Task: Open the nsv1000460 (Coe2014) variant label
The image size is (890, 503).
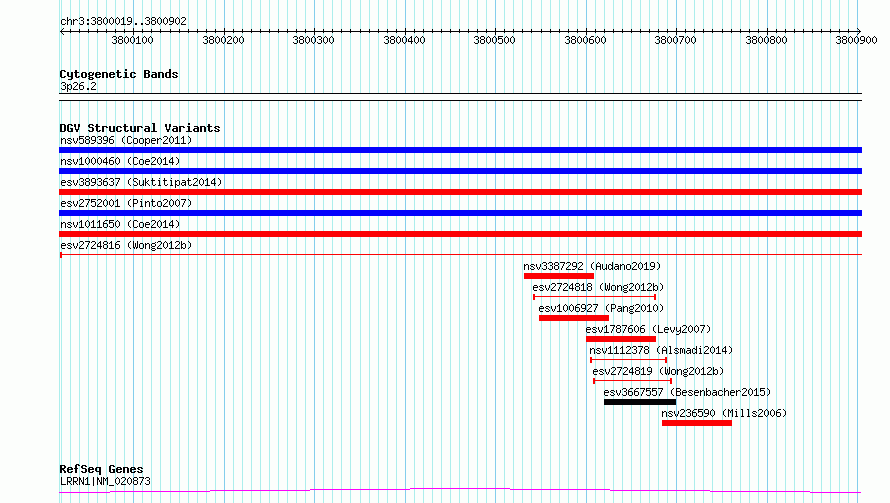Action: click(x=120, y=161)
